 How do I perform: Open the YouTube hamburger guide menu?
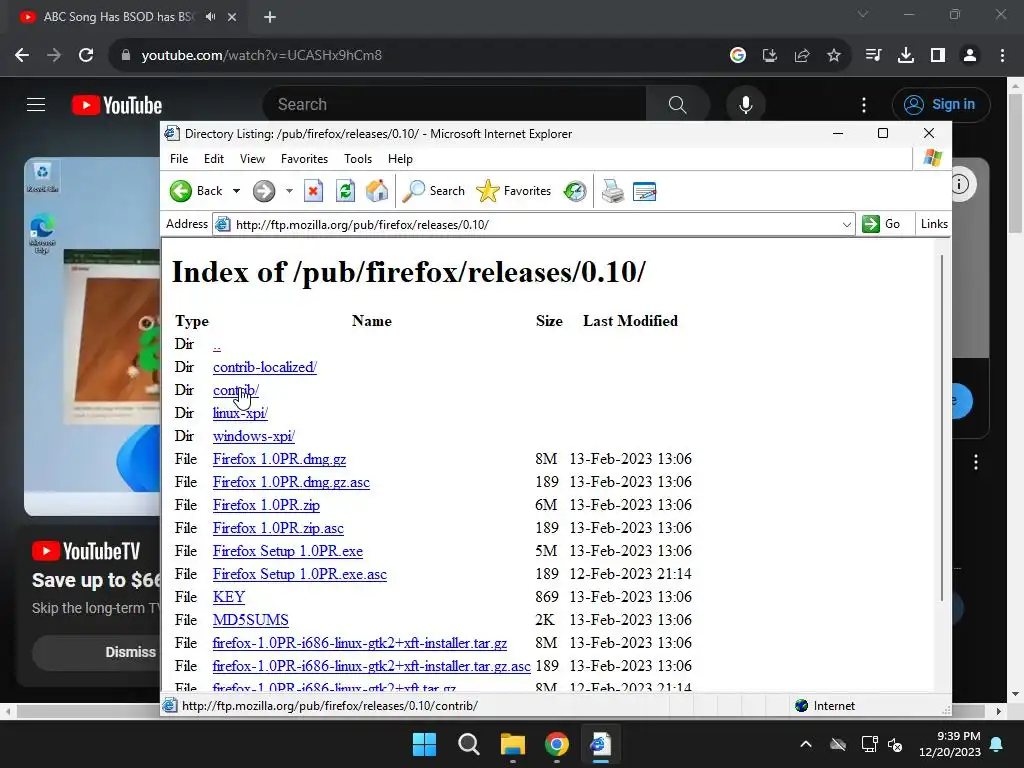click(x=36, y=104)
